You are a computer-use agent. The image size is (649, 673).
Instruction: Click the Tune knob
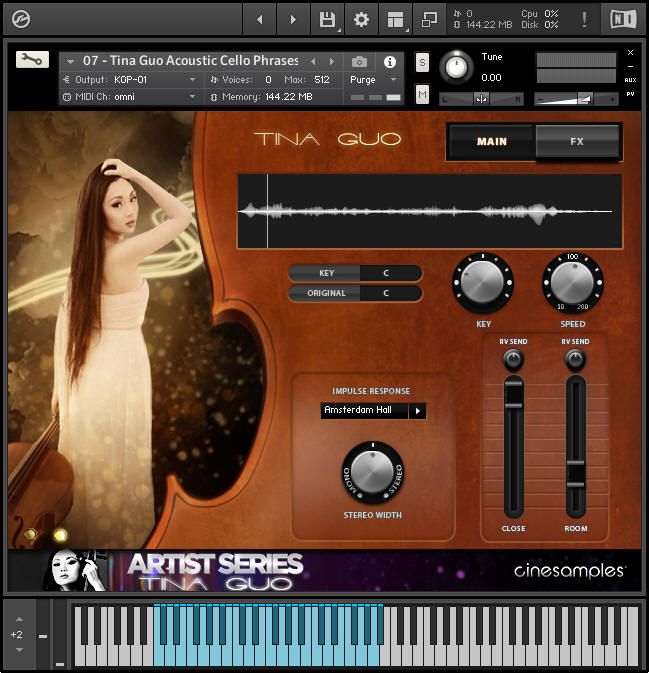(x=456, y=67)
